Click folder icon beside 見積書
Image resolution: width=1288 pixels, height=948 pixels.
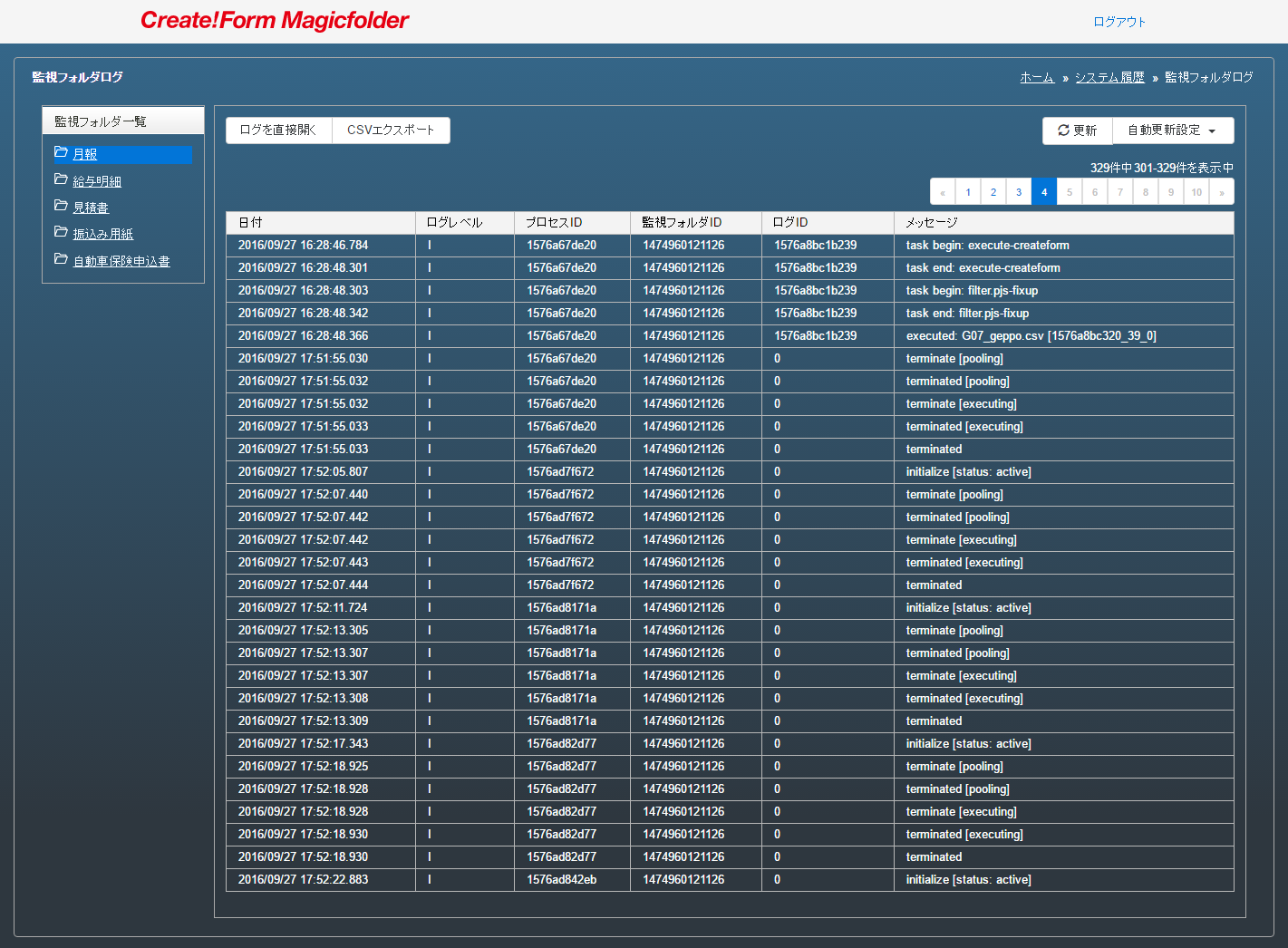click(61, 206)
